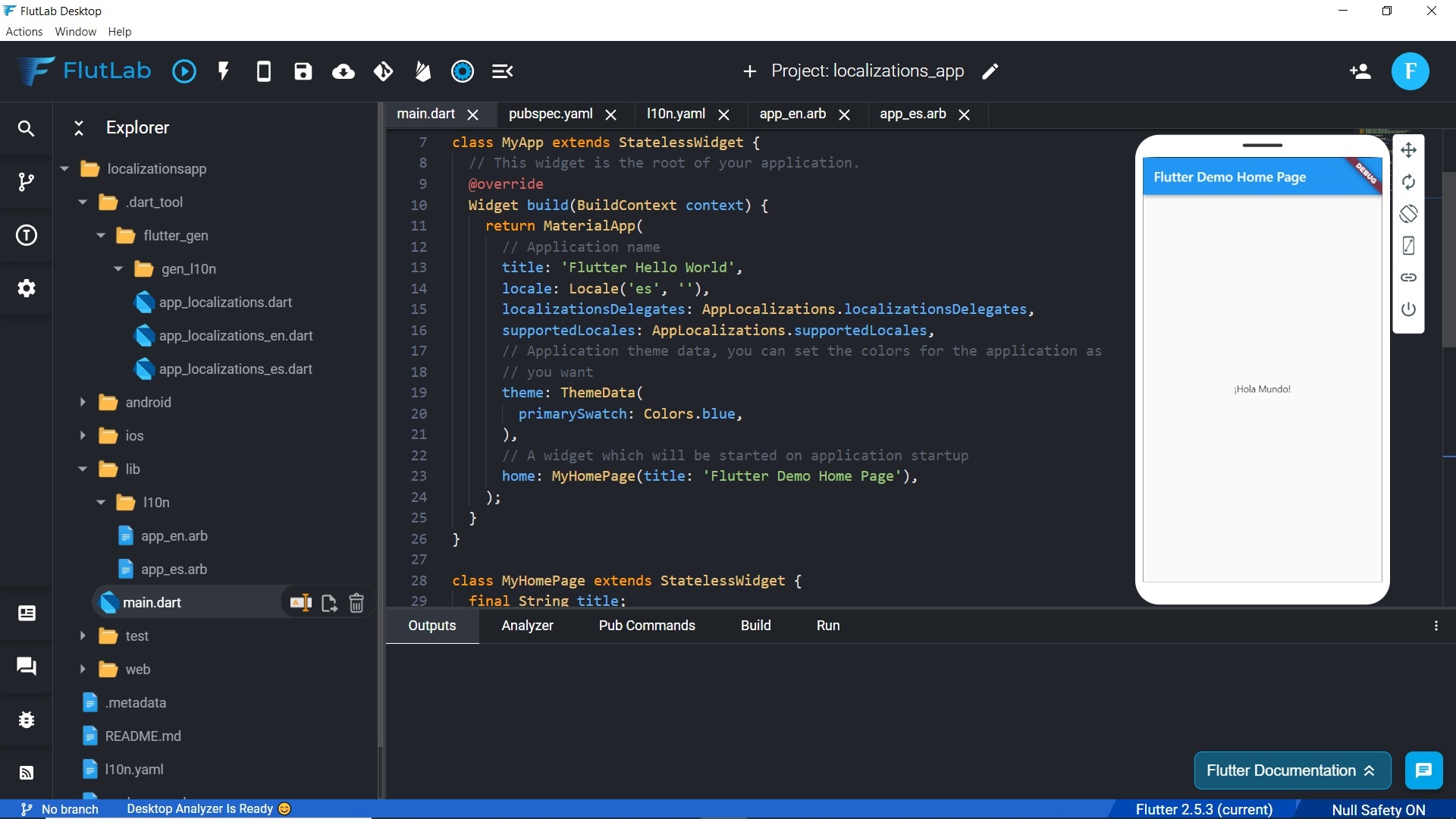Open the Pub Commands tab

[x=646, y=626]
